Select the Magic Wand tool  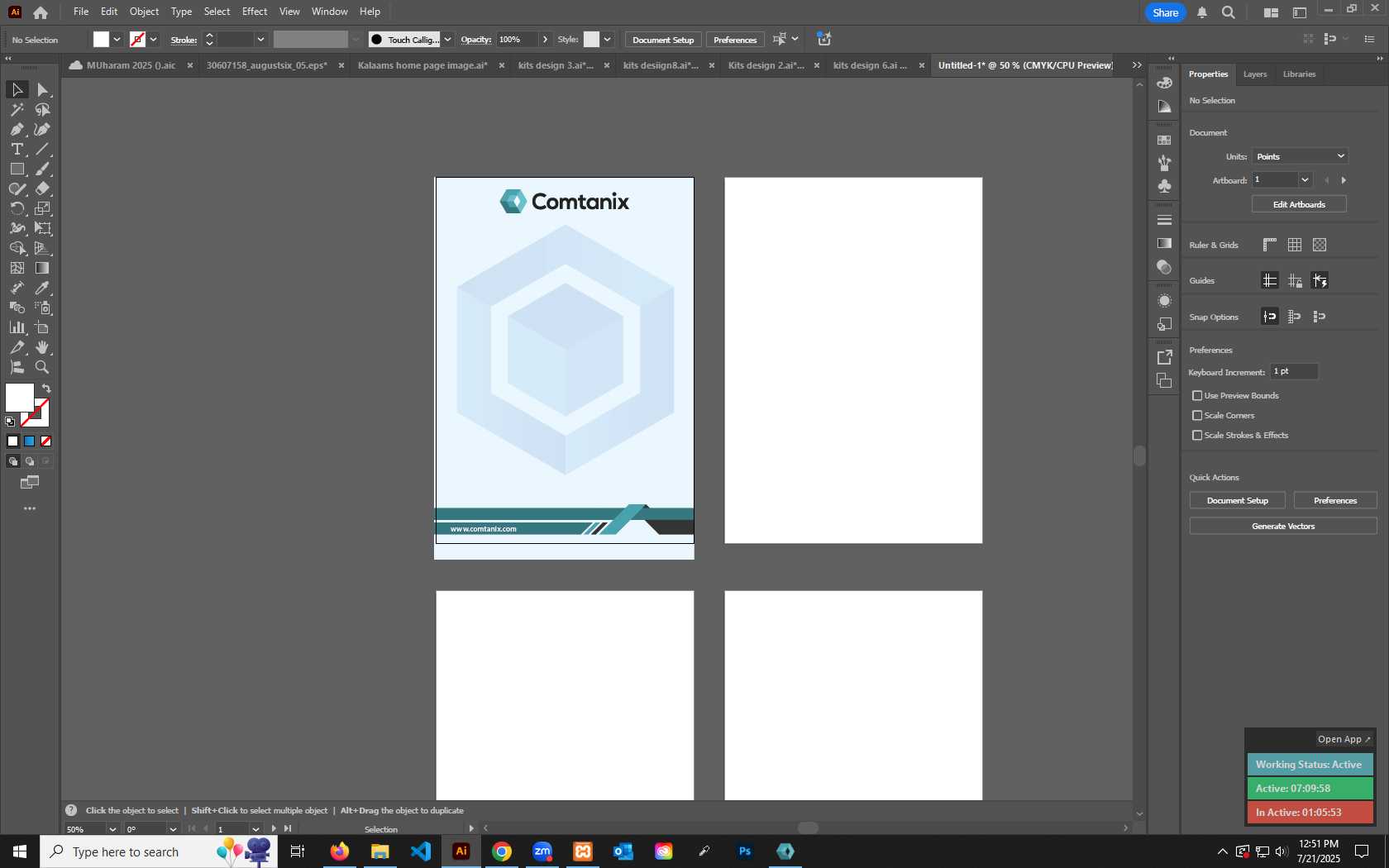click(x=17, y=109)
